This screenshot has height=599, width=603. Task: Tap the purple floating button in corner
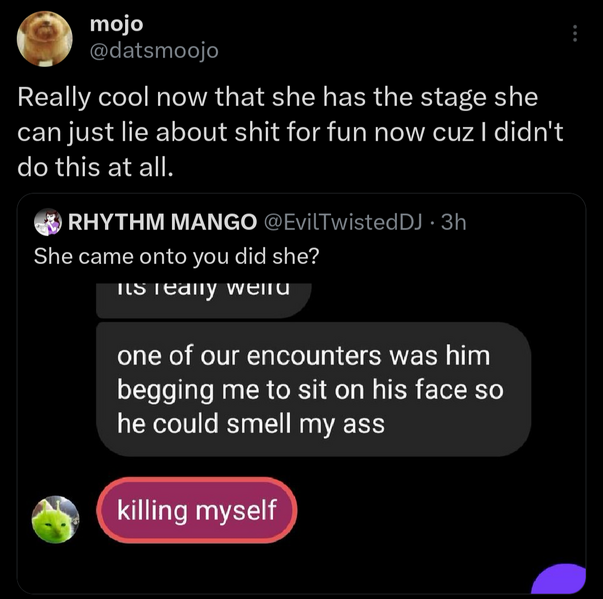558,579
